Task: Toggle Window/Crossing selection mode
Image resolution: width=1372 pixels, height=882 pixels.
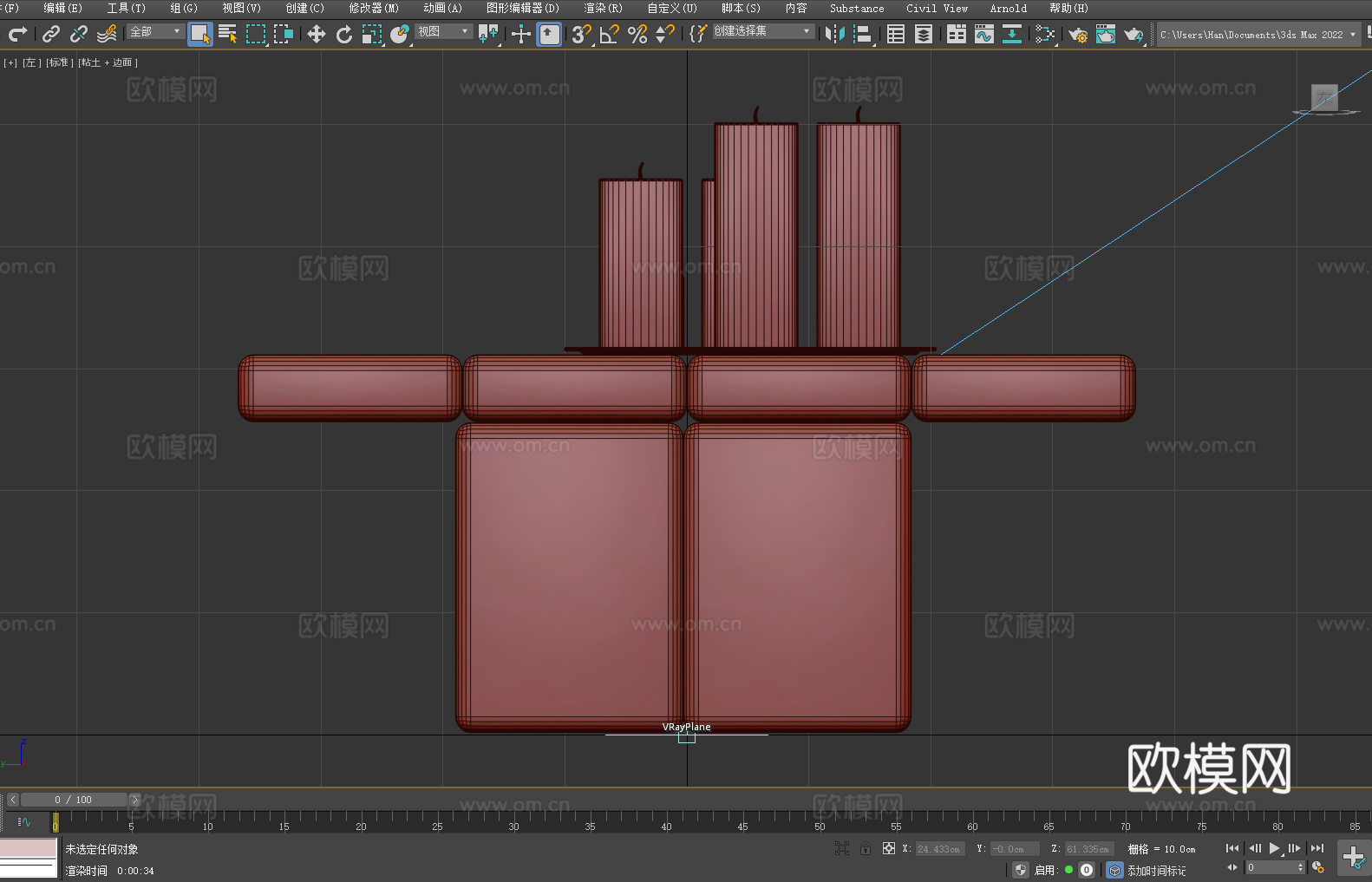Action: tap(284, 34)
